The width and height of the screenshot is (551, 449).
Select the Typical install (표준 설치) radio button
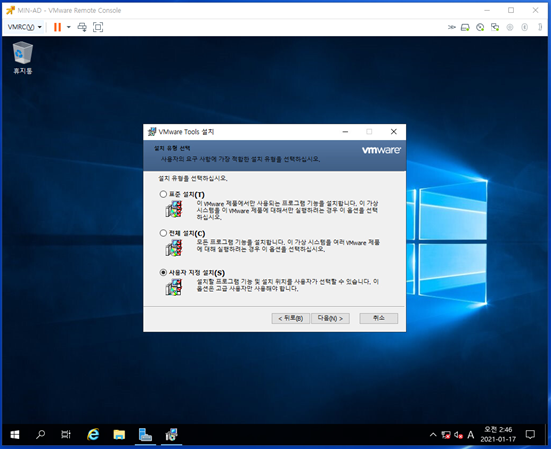click(163, 194)
